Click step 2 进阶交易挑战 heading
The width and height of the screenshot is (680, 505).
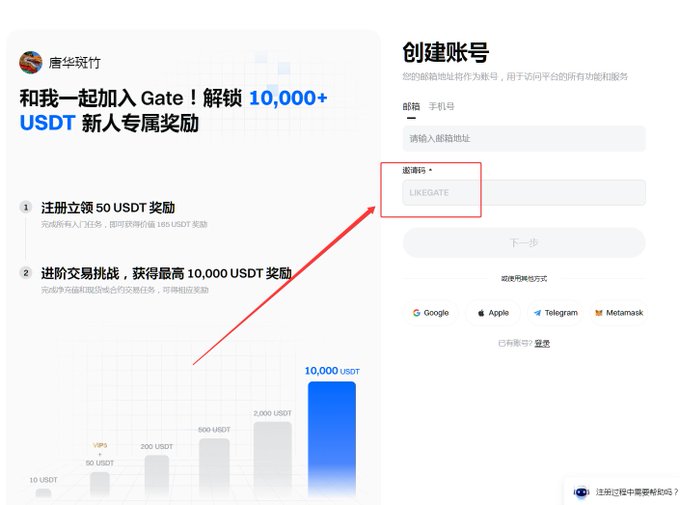(x=166, y=273)
